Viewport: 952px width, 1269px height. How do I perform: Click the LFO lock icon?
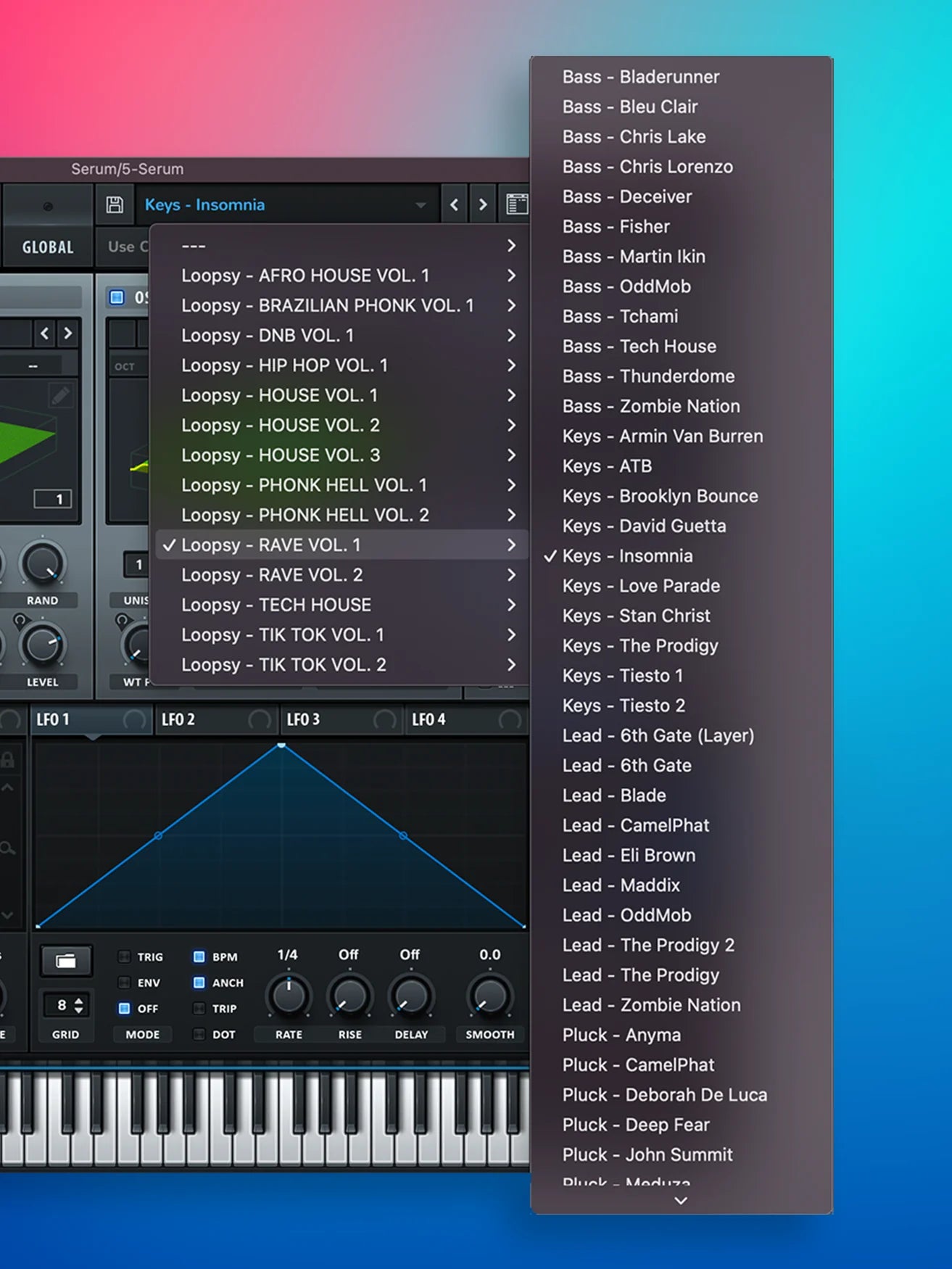(7, 760)
